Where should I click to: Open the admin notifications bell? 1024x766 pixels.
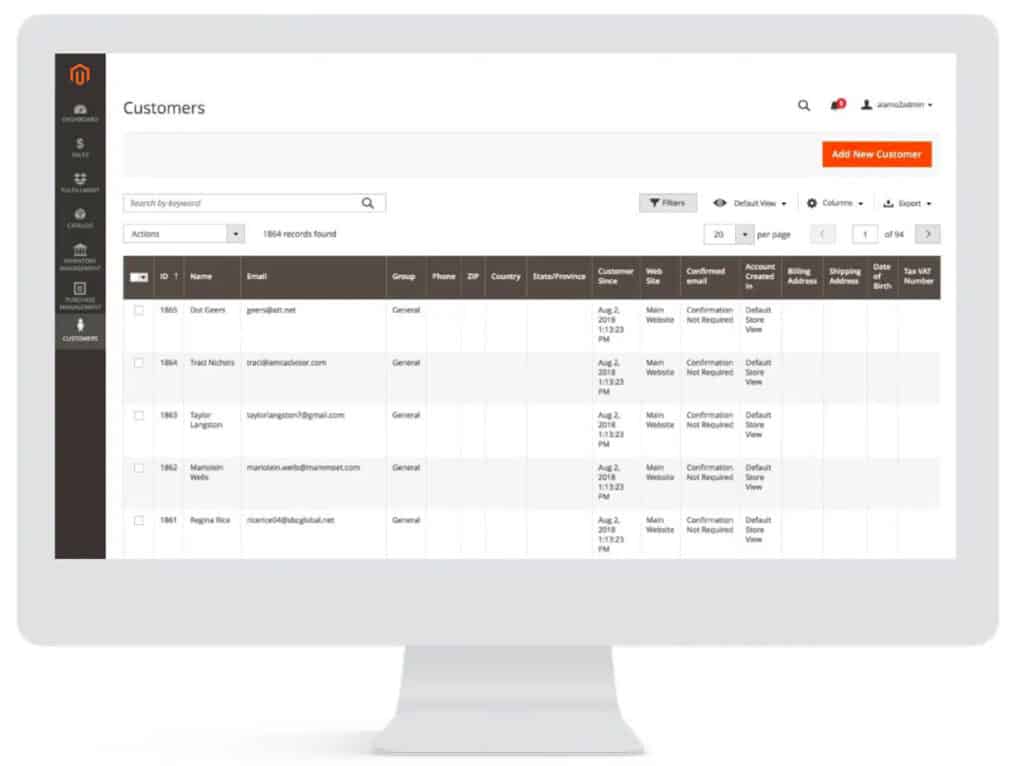click(835, 105)
